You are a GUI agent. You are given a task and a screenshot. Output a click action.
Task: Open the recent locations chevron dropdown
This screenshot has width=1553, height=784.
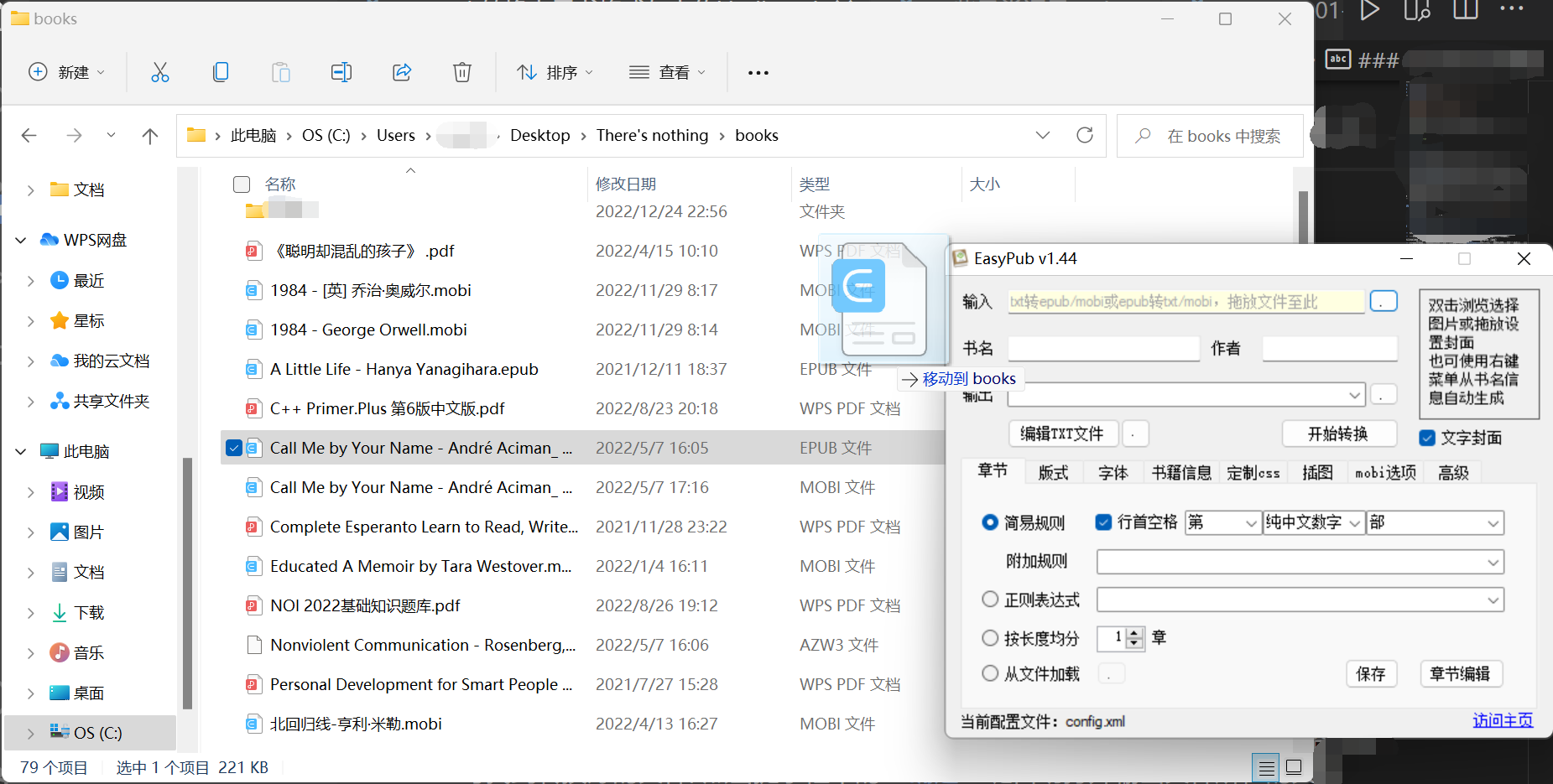111,135
